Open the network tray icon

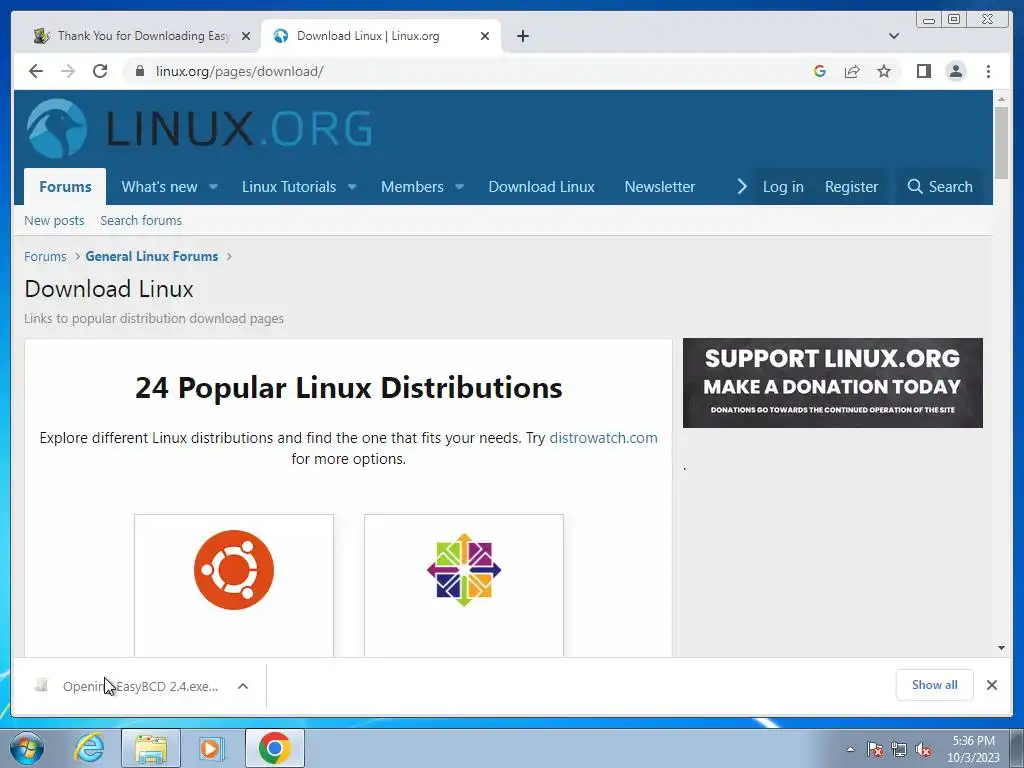[899, 749]
